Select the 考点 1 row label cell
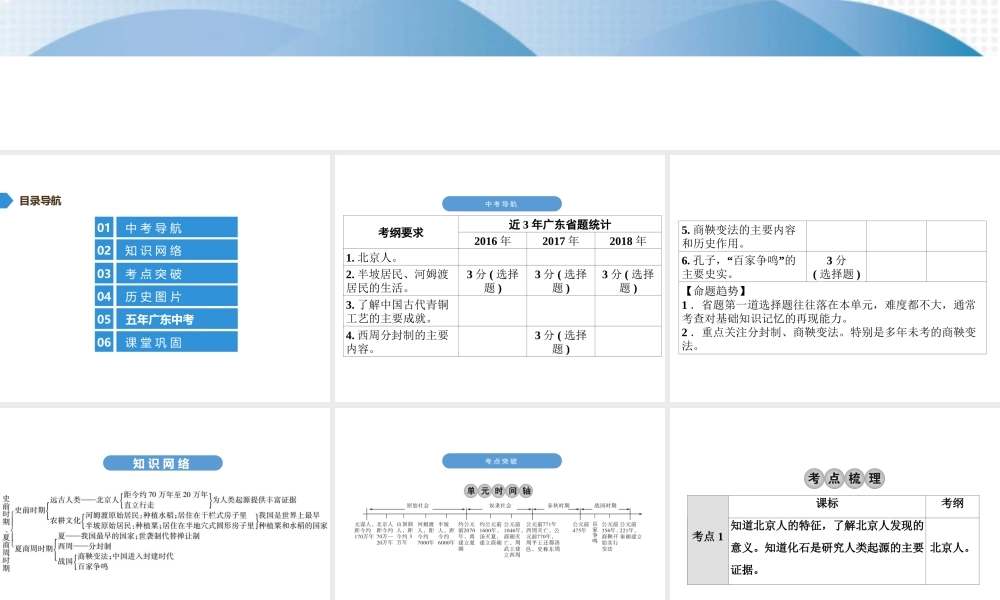This screenshot has width=1000, height=600. click(x=708, y=536)
